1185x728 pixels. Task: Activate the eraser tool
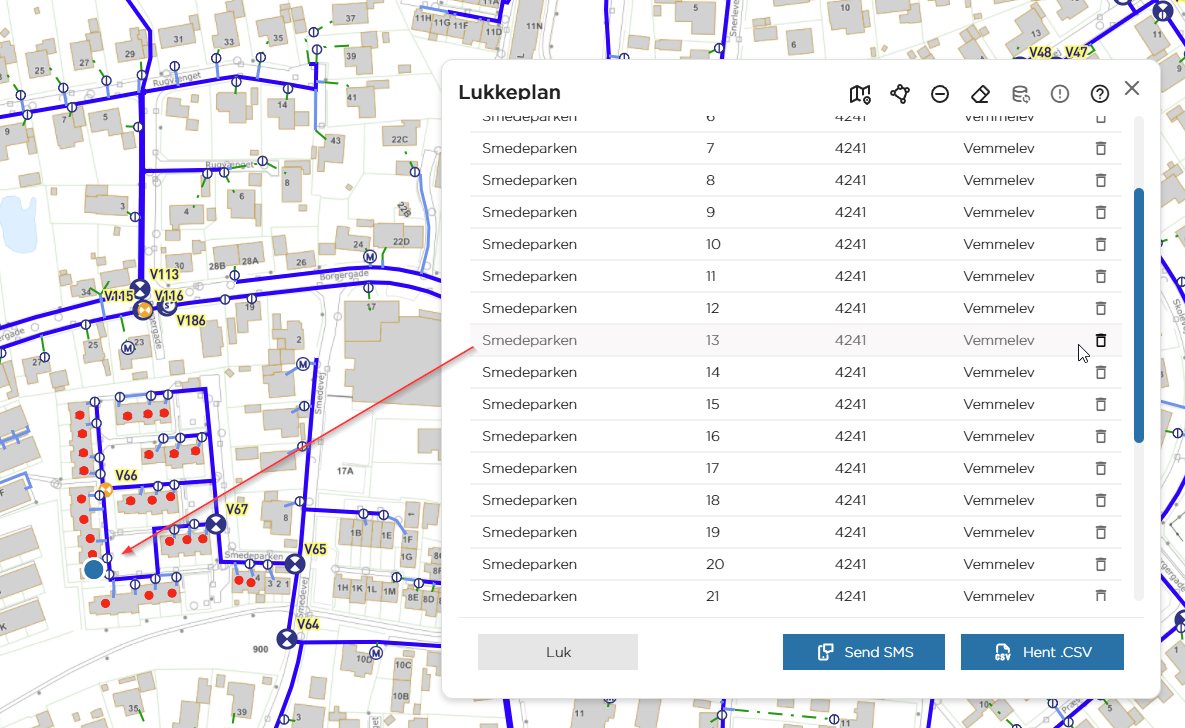(x=980, y=94)
